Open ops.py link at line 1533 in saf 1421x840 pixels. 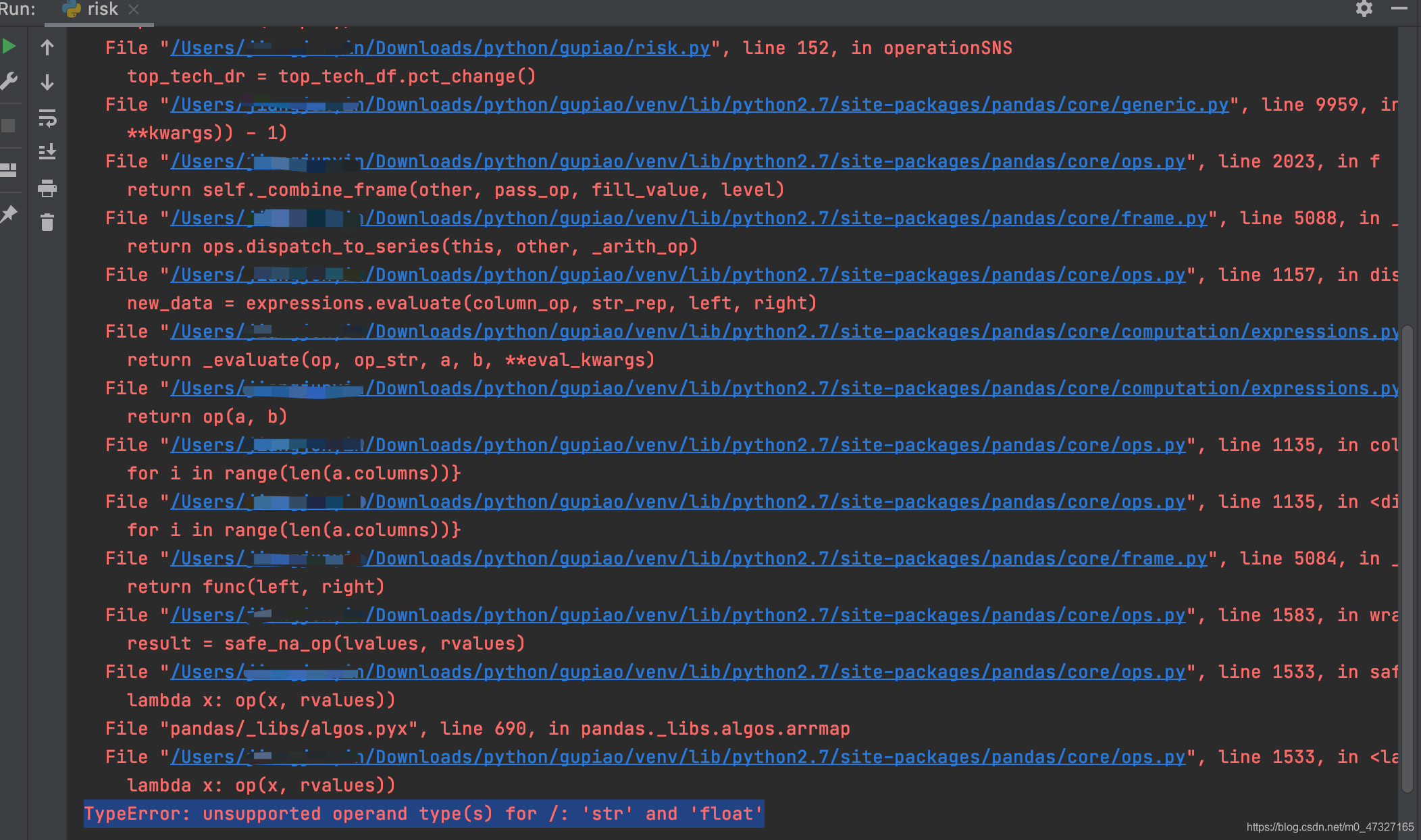[678, 672]
